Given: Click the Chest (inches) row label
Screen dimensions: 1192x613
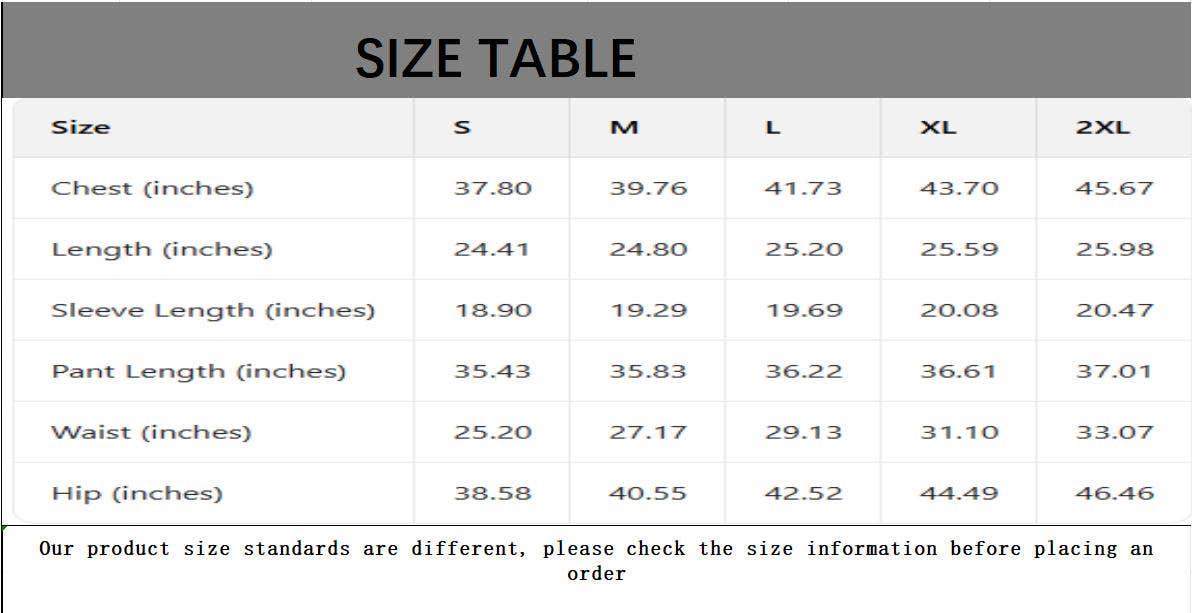Looking at the screenshot, I should (152, 188).
